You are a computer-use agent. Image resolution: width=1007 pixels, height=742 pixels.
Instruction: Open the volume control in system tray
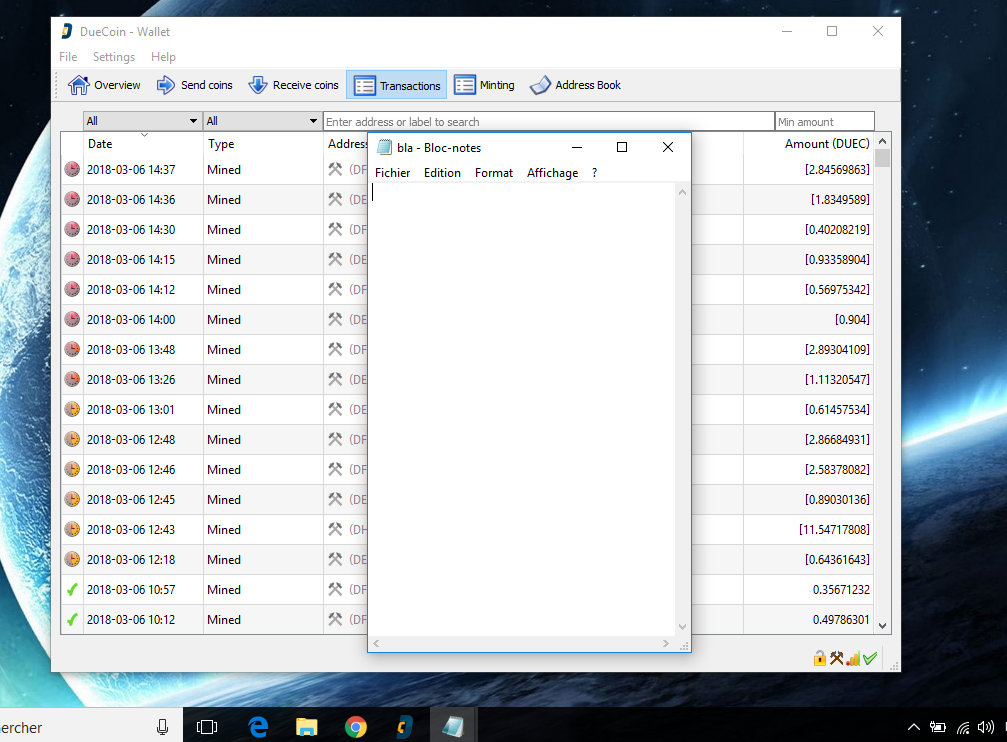tap(985, 727)
